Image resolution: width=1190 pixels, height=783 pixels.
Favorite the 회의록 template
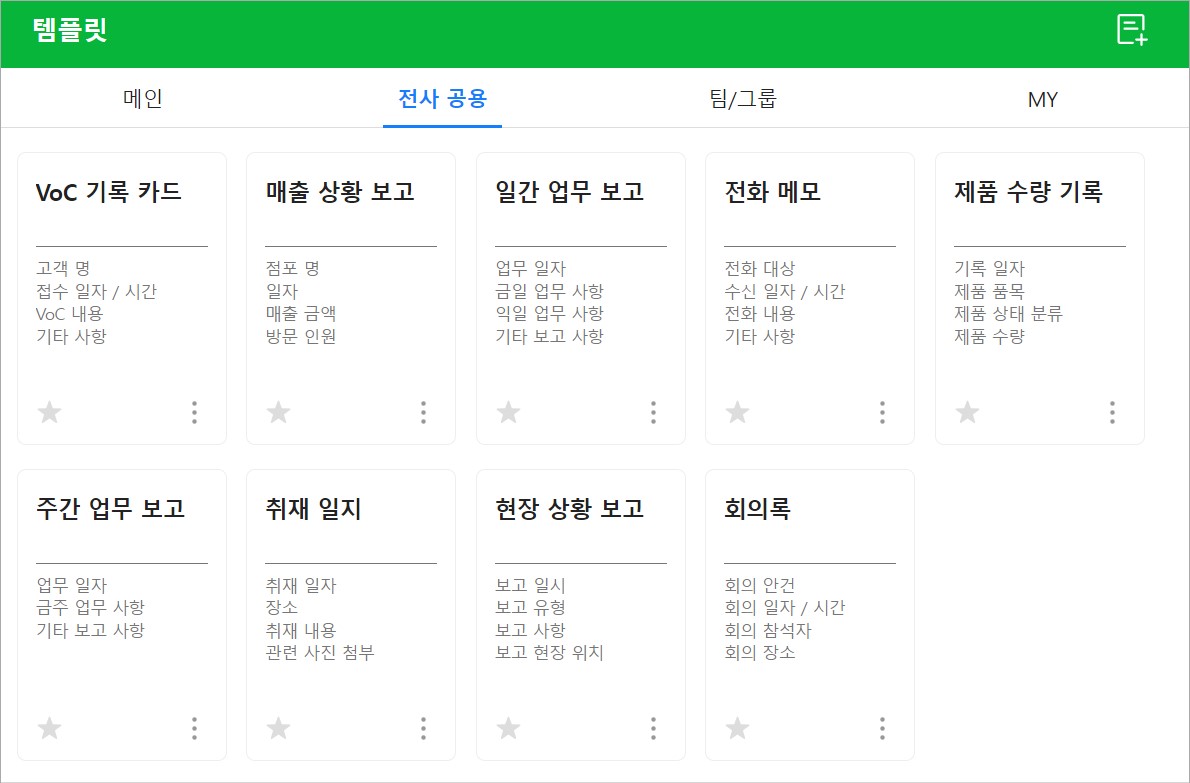coord(738,728)
